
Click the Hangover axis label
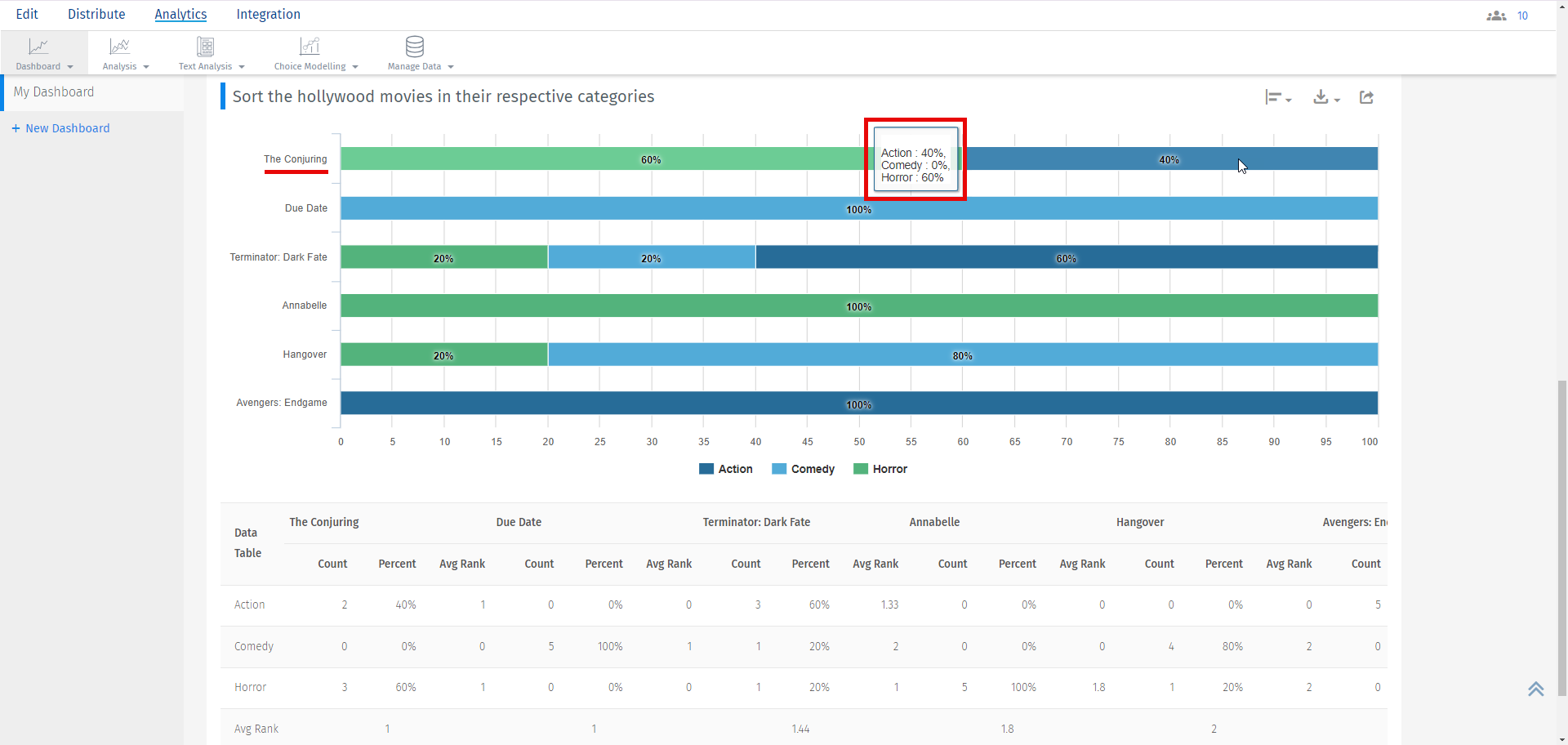305,355
